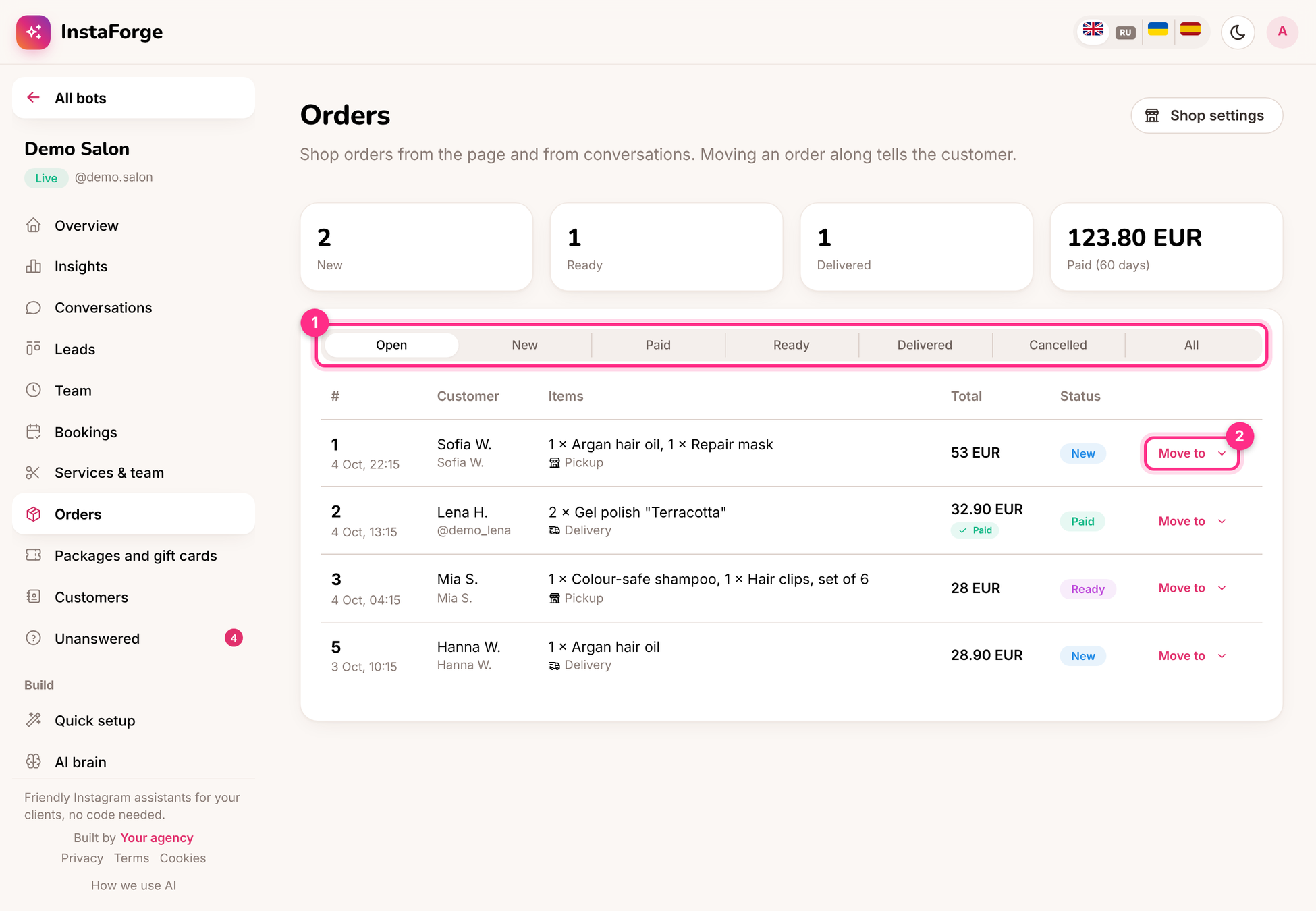Click the green Paid check chip under 32.90 EUR
The height and width of the screenshot is (911, 1316).
[975, 530]
